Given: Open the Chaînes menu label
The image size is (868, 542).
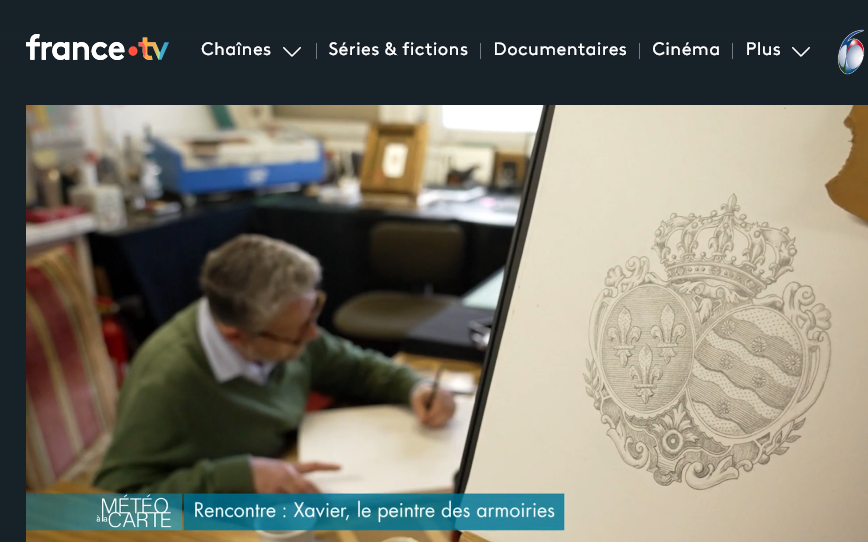Looking at the screenshot, I should [236, 49].
